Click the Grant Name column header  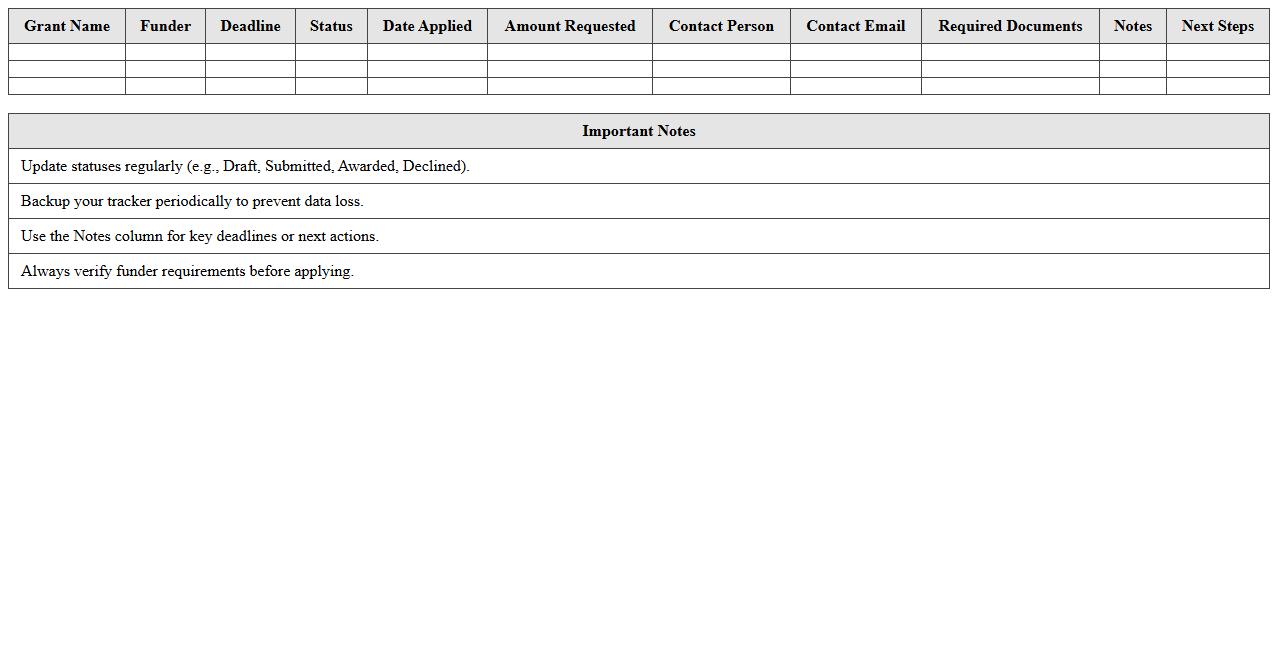(67, 26)
